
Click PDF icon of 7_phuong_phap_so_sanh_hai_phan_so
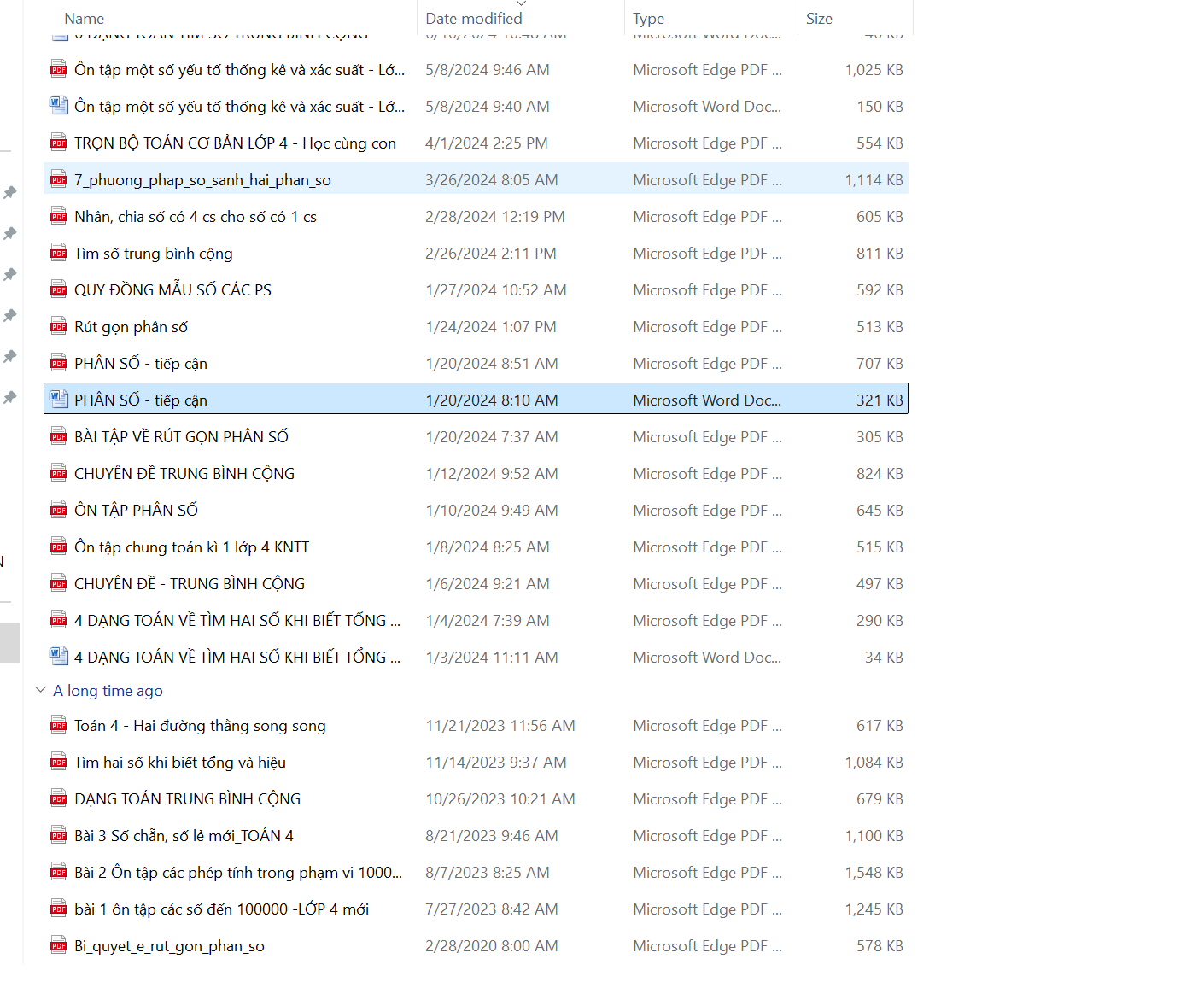pyautogui.click(x=58, y=179)
